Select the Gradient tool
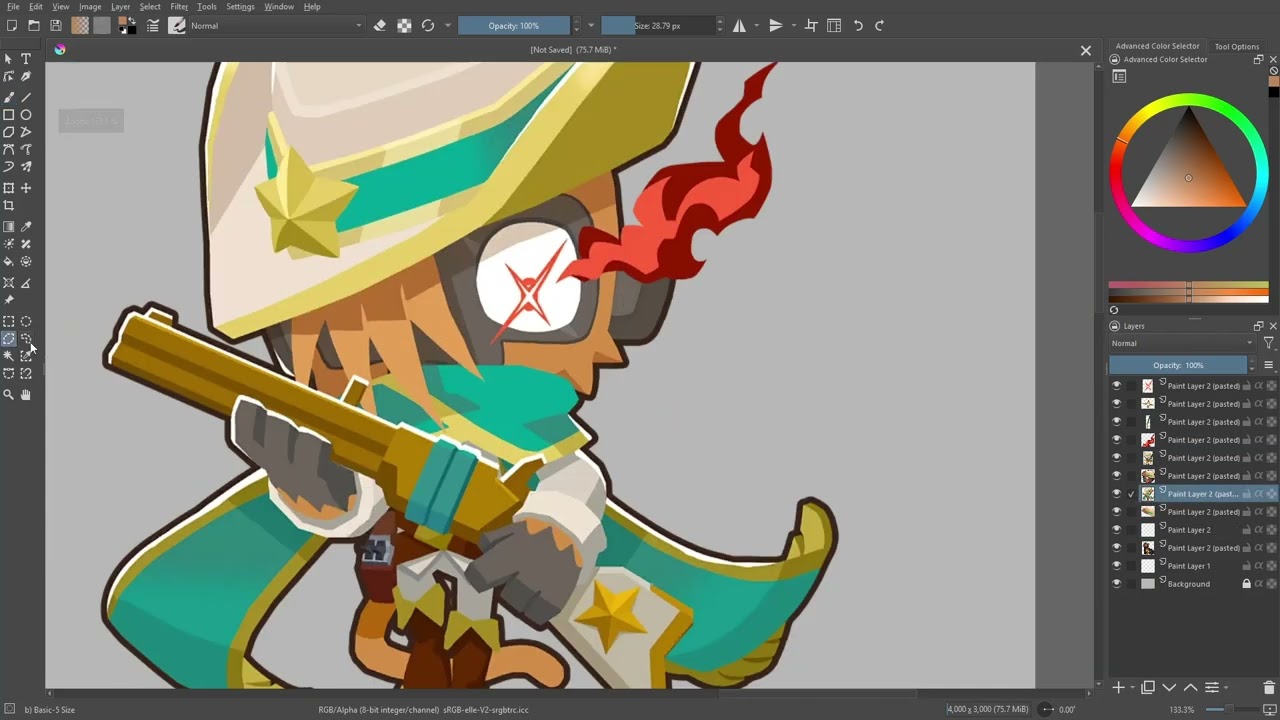The height and width of the screenshot is (720, 1280). pyautogui.click(x=9, y=227)
